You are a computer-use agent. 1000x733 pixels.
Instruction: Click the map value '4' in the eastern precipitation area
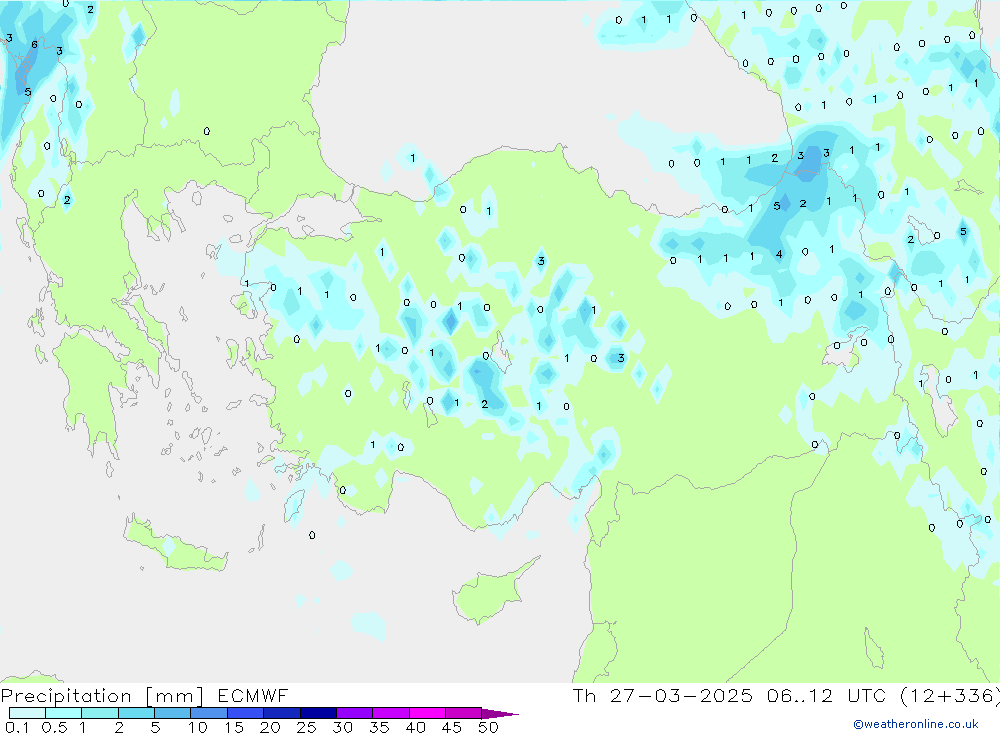pos(779,254)
